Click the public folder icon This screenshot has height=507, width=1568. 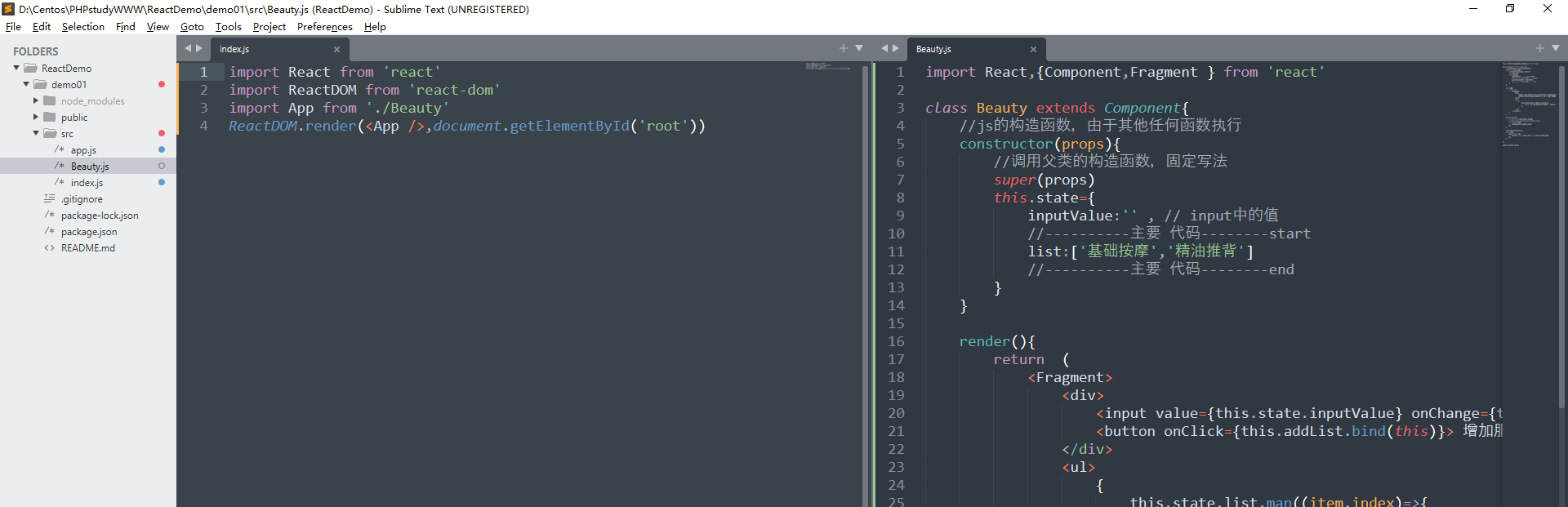click(x=50, y=117)
